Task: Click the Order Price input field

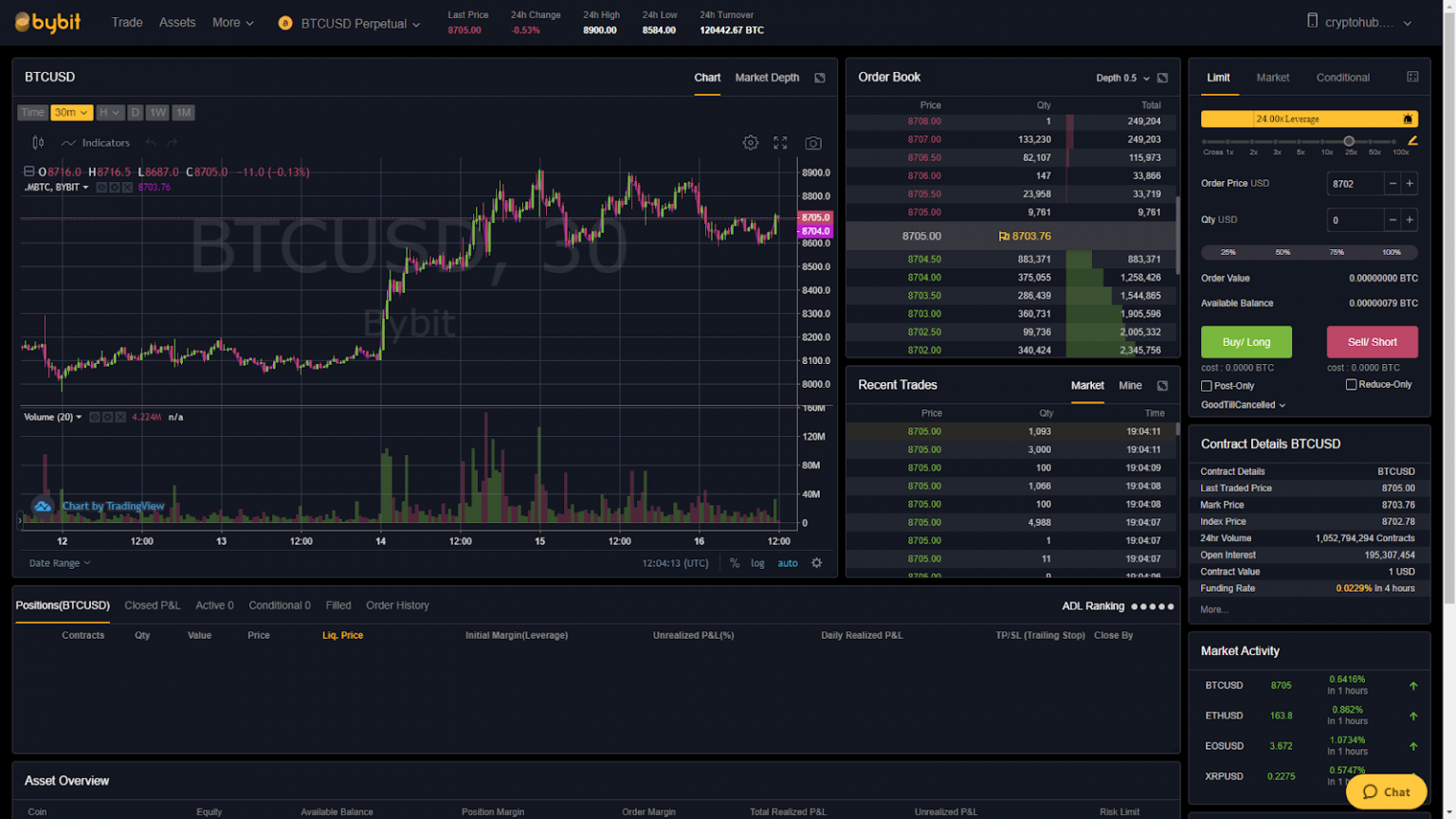Action: click(1356, 184)
